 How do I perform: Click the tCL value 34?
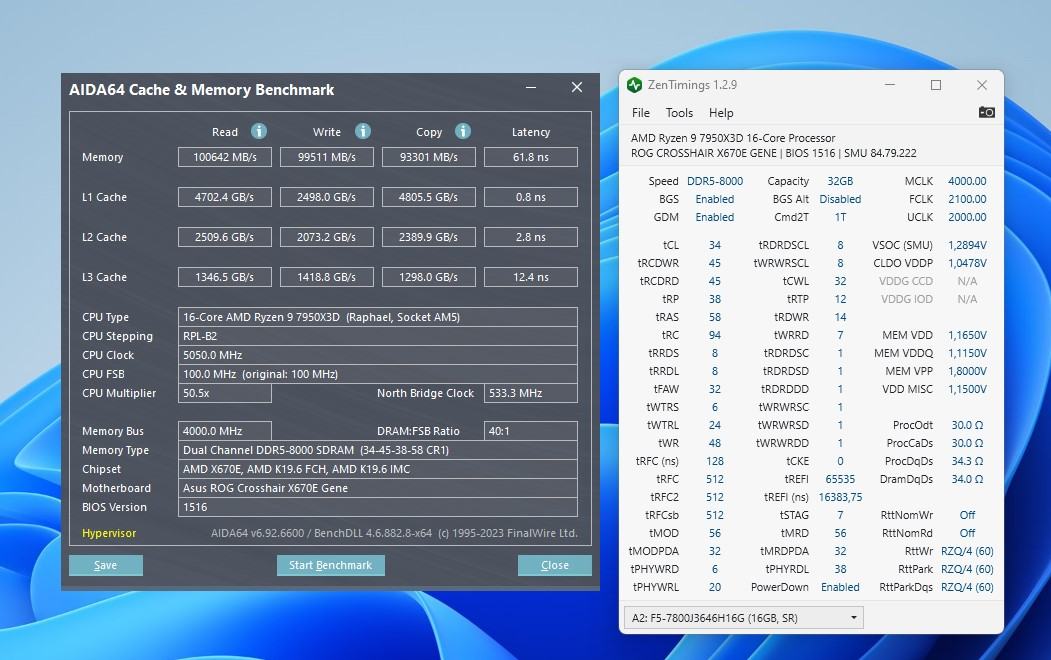coord(715,245)
